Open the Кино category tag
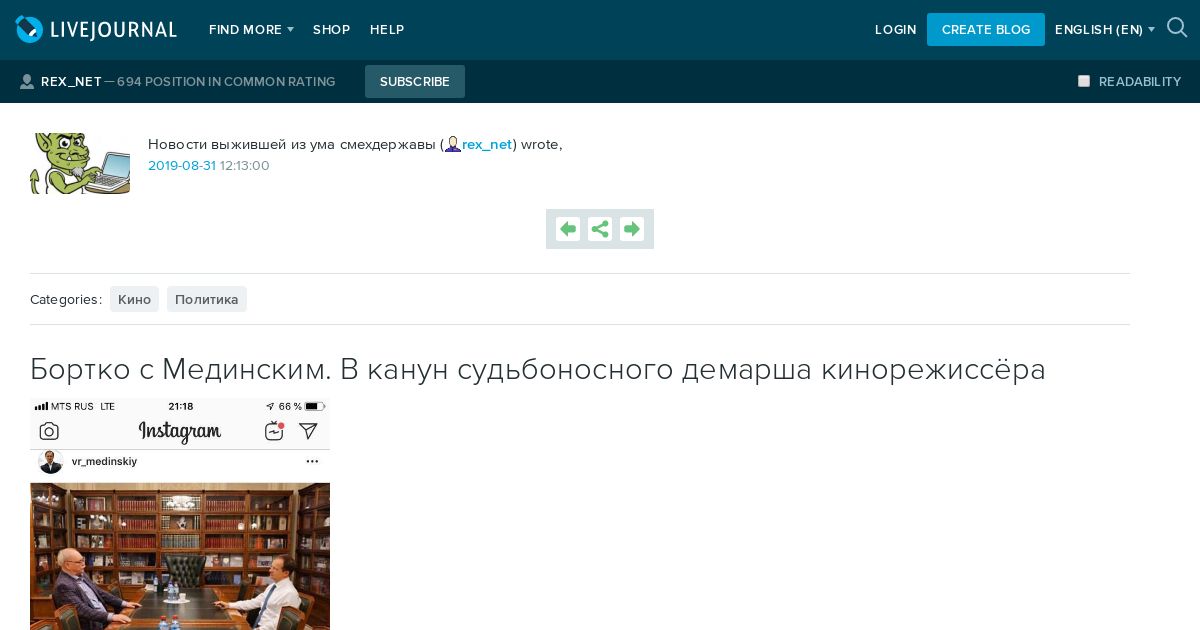Image resolution: width=1200 pixels, height=630 pixels. point(134,299)
